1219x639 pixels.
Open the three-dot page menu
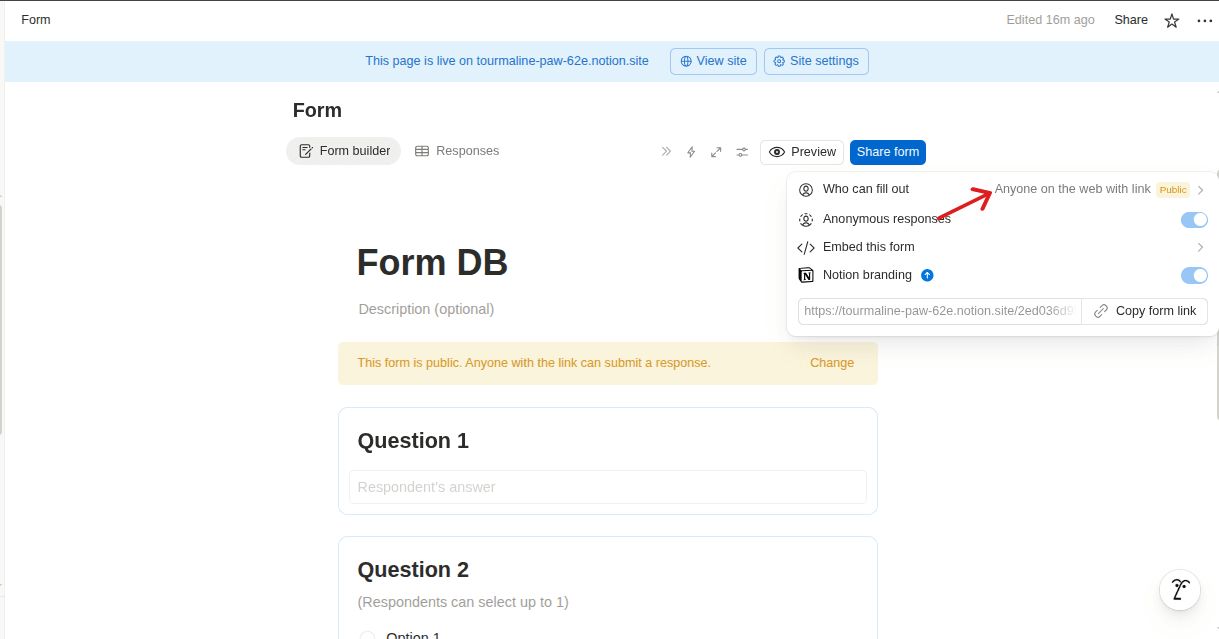[x=1203, y=20]
